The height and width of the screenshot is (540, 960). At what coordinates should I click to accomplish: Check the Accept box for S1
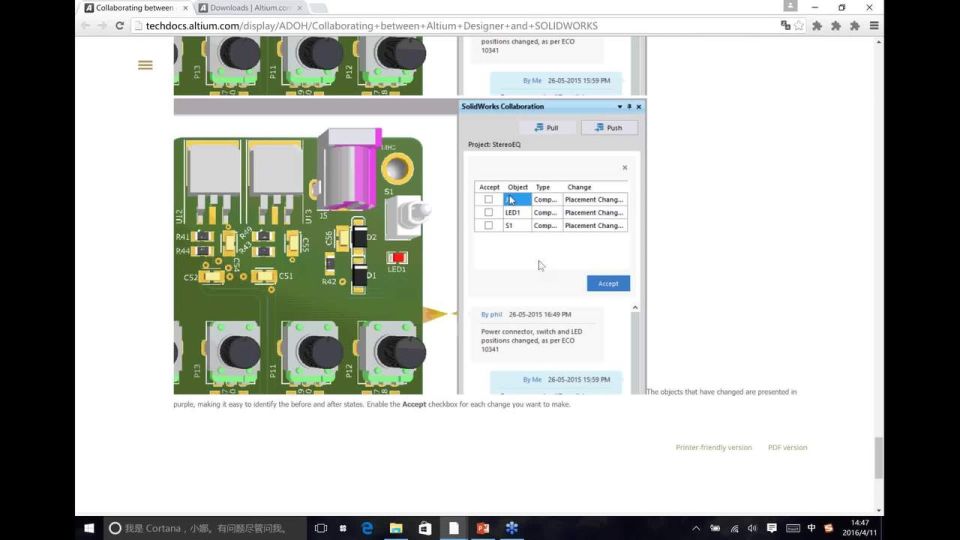click(x=489, y=225)
